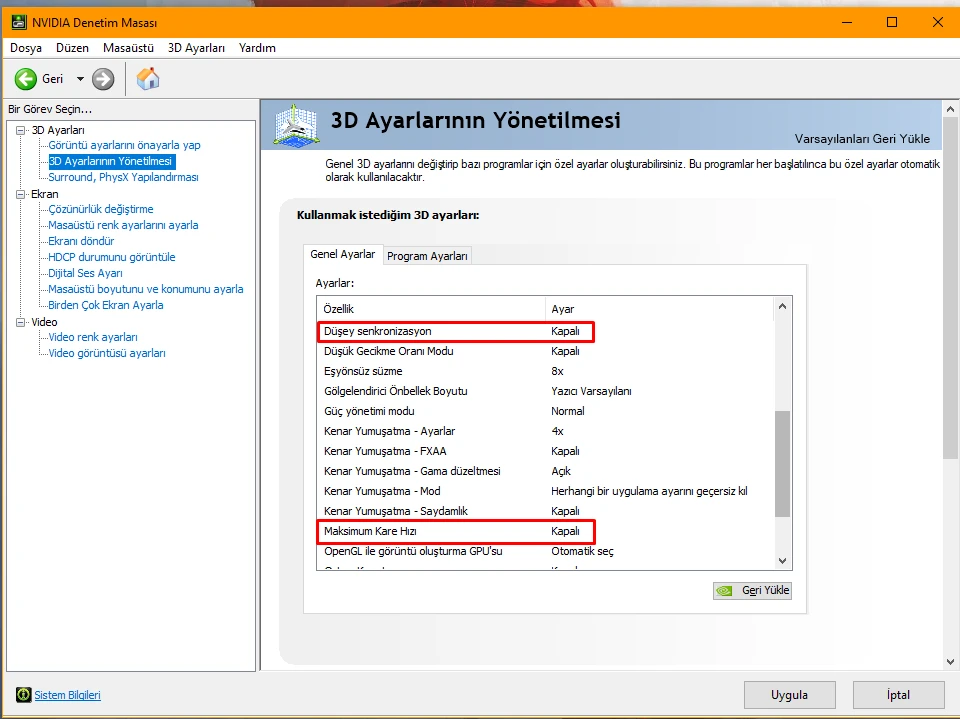960x719 pixels.
Task: Open the Masaüstü menu
Action: 129,48
